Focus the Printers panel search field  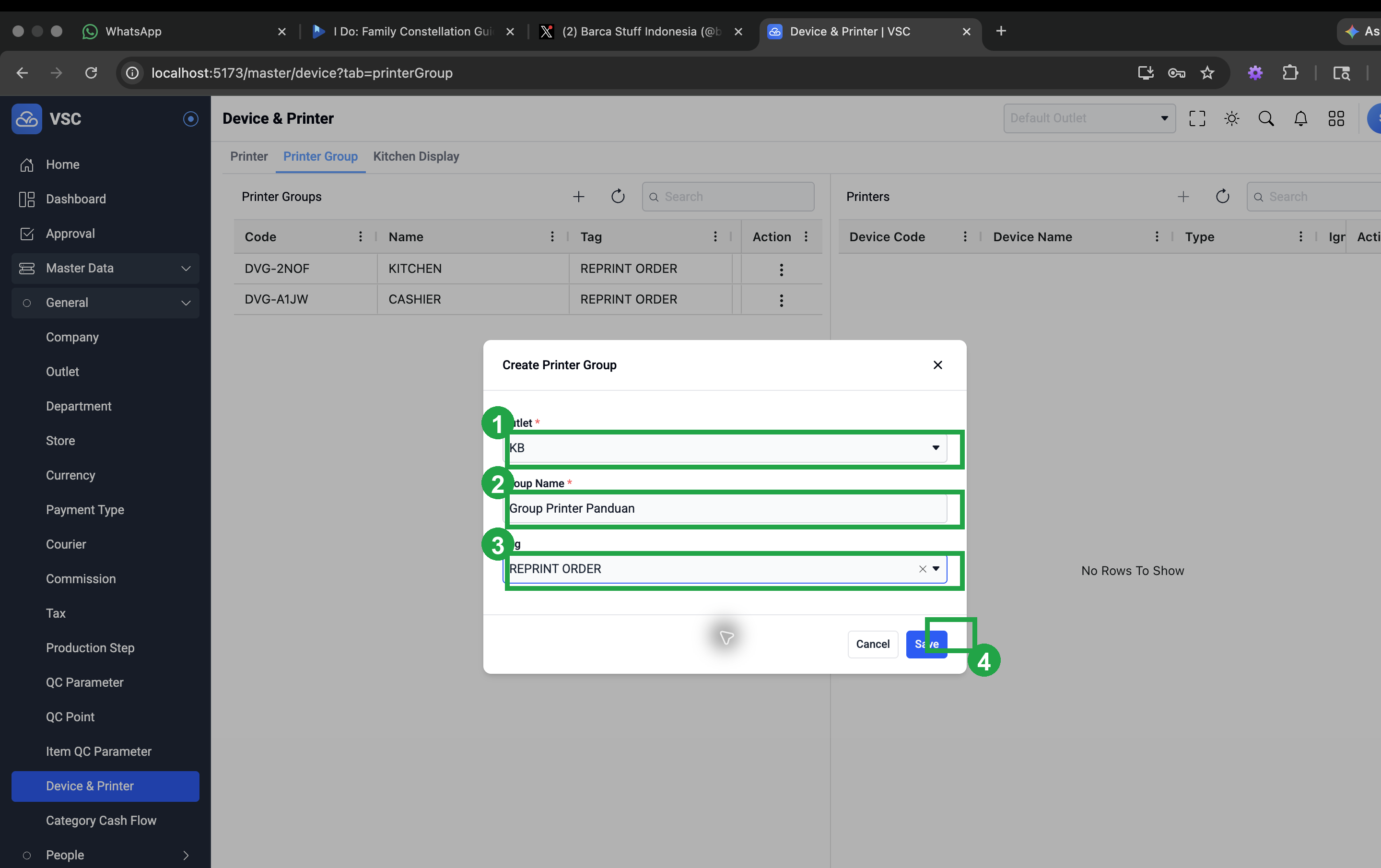pyautogui.click(x=1313, y=197)
